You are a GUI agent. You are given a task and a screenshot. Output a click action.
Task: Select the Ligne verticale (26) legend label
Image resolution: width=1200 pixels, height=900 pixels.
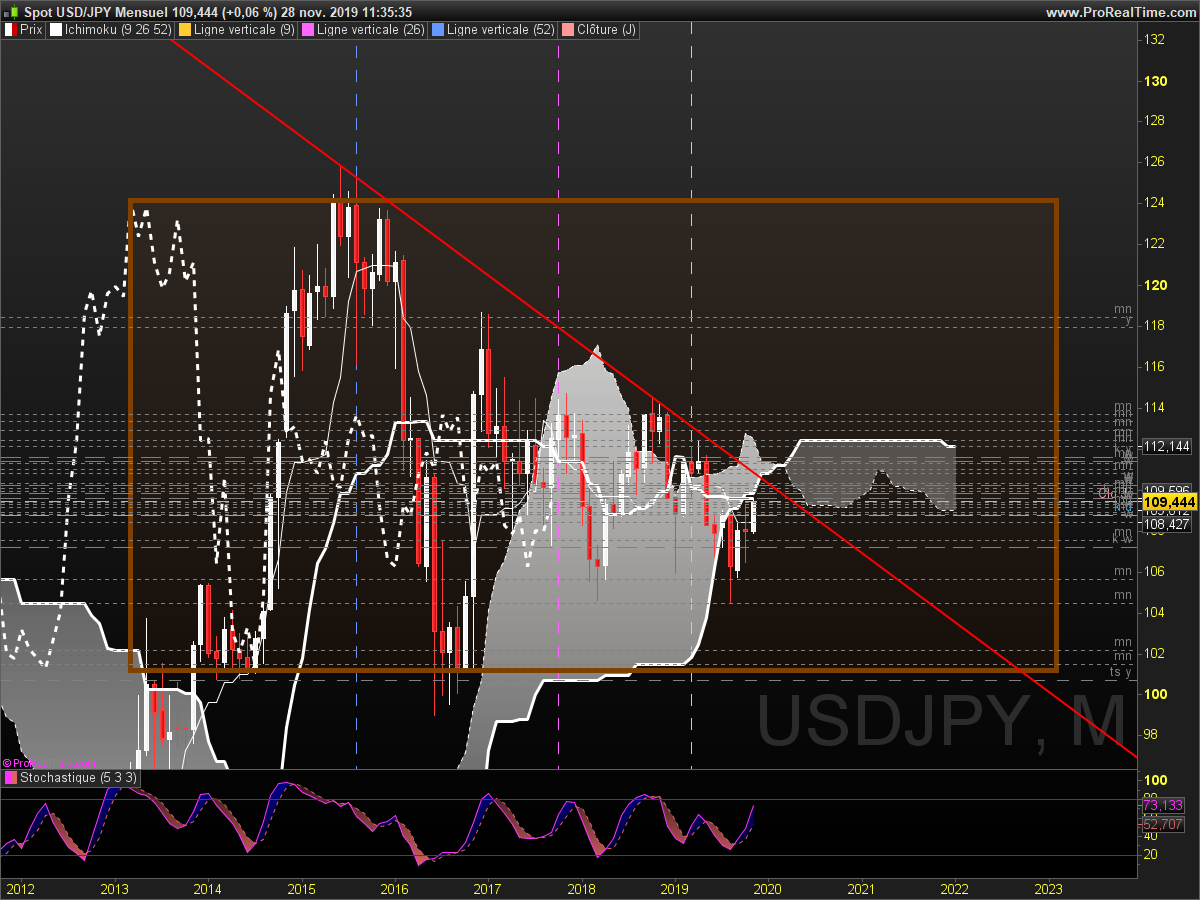coord(371,30)
